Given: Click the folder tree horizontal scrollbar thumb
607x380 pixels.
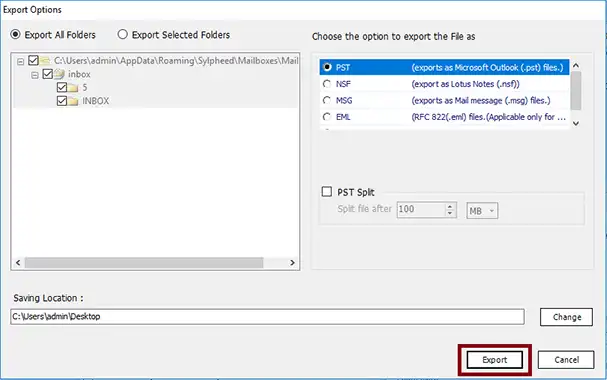Looking at the screenshot, I should (144, 263).
